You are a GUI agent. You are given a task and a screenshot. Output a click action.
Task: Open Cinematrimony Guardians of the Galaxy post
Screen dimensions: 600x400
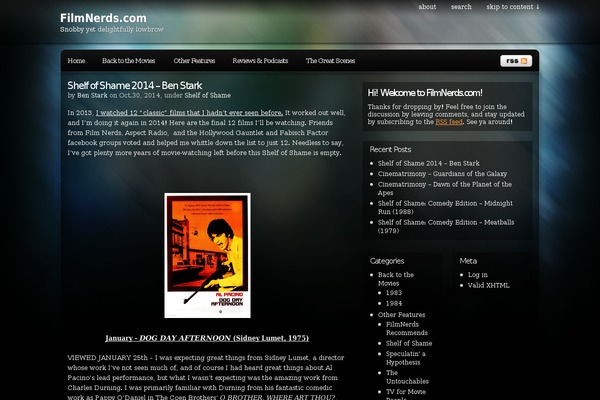tap(442, 173)
